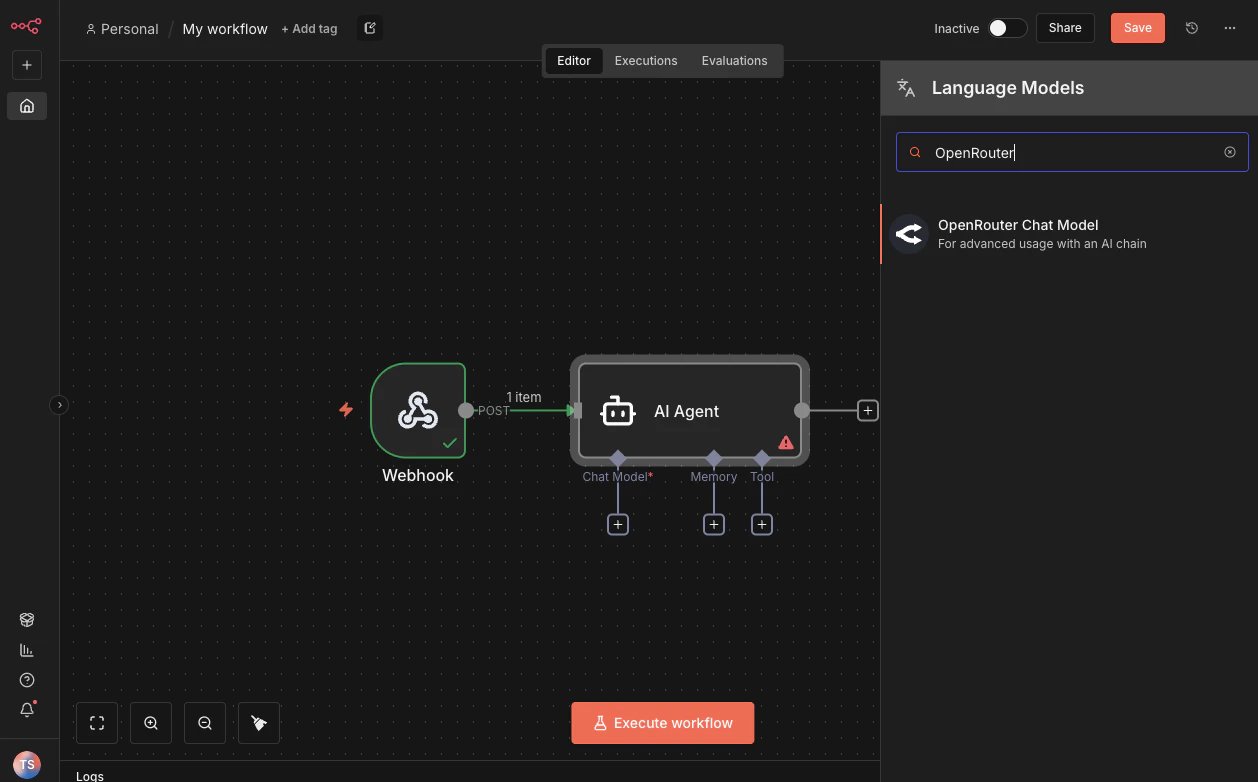This screenshot has height=782, width=1258.
Task: Select the Webhook node
Action: pyautogui.click(x=418, y=410)
